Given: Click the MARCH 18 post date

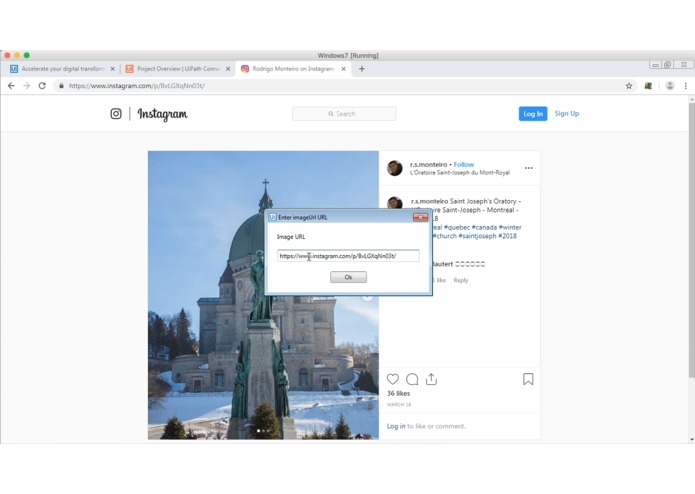Looking at the screenshot, I should point(399,405).
